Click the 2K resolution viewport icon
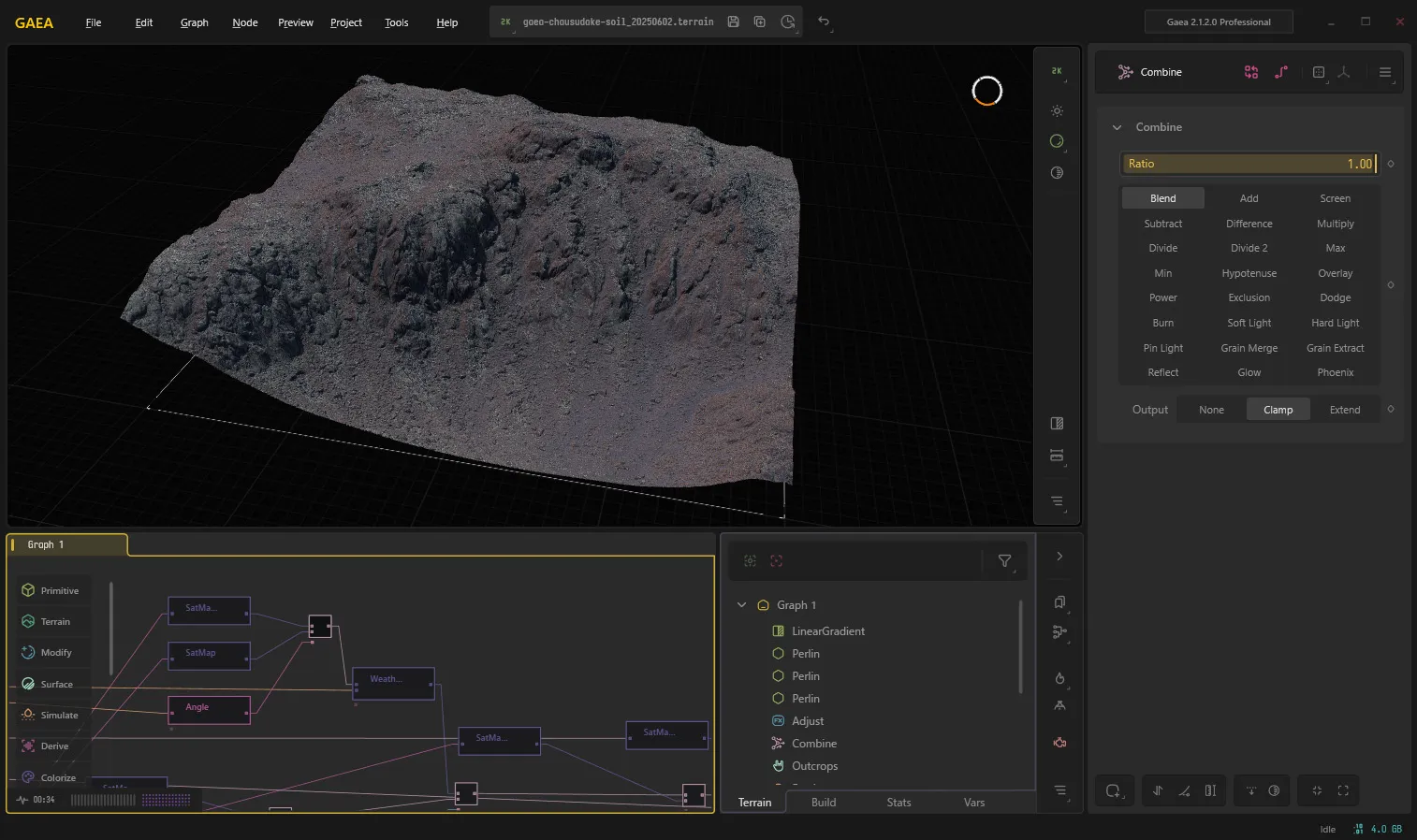This screenshot has height=840, width=1417. tap(1057, 71)
